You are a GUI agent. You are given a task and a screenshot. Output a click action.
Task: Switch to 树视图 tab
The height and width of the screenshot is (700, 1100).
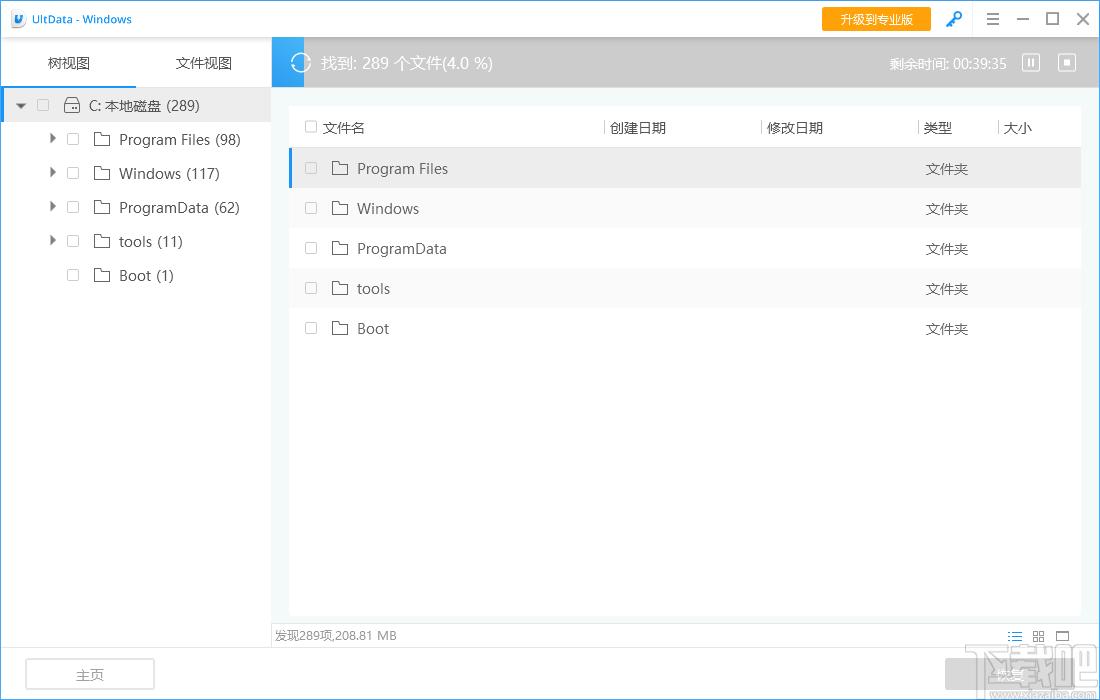69,63
